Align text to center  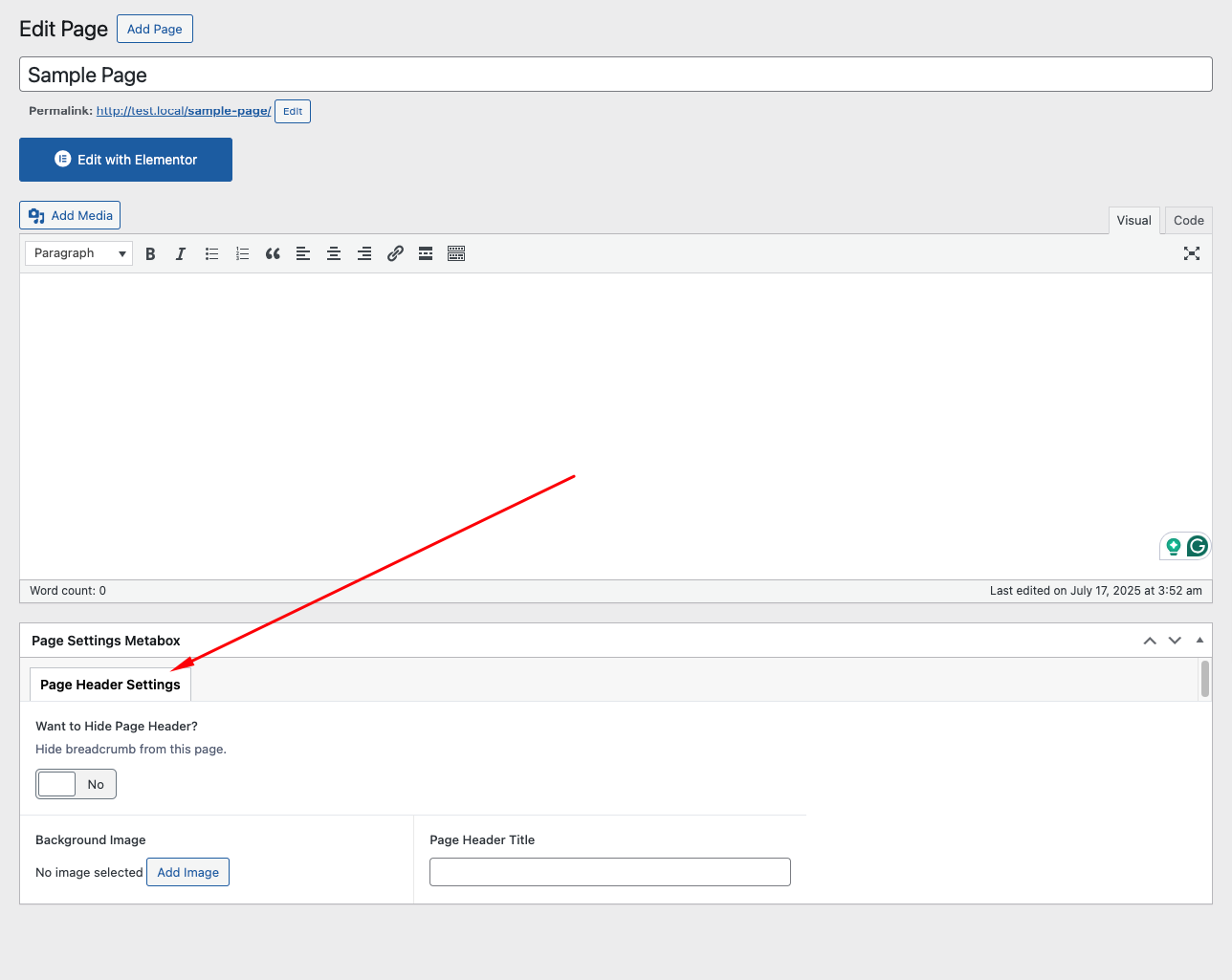click(334, 253)
